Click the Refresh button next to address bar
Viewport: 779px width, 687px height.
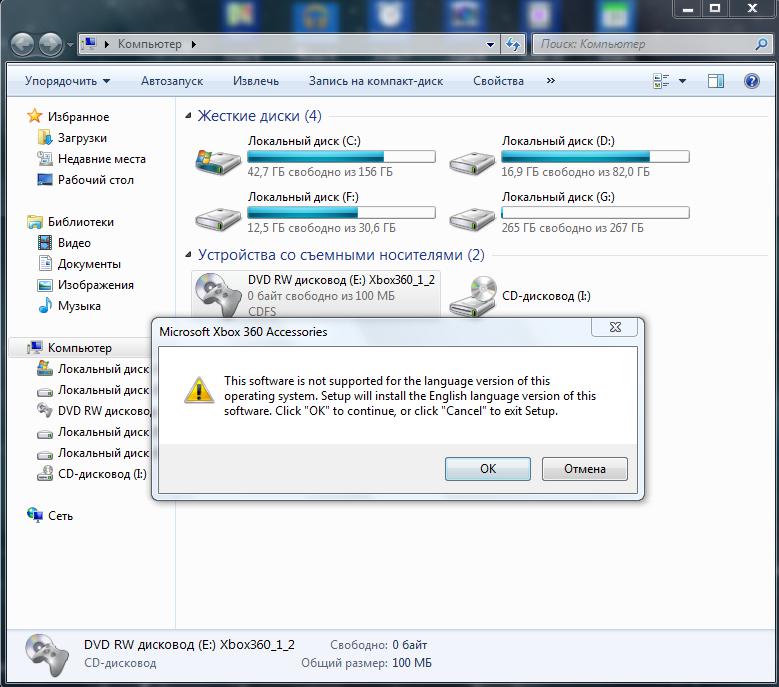pos(513,44)
